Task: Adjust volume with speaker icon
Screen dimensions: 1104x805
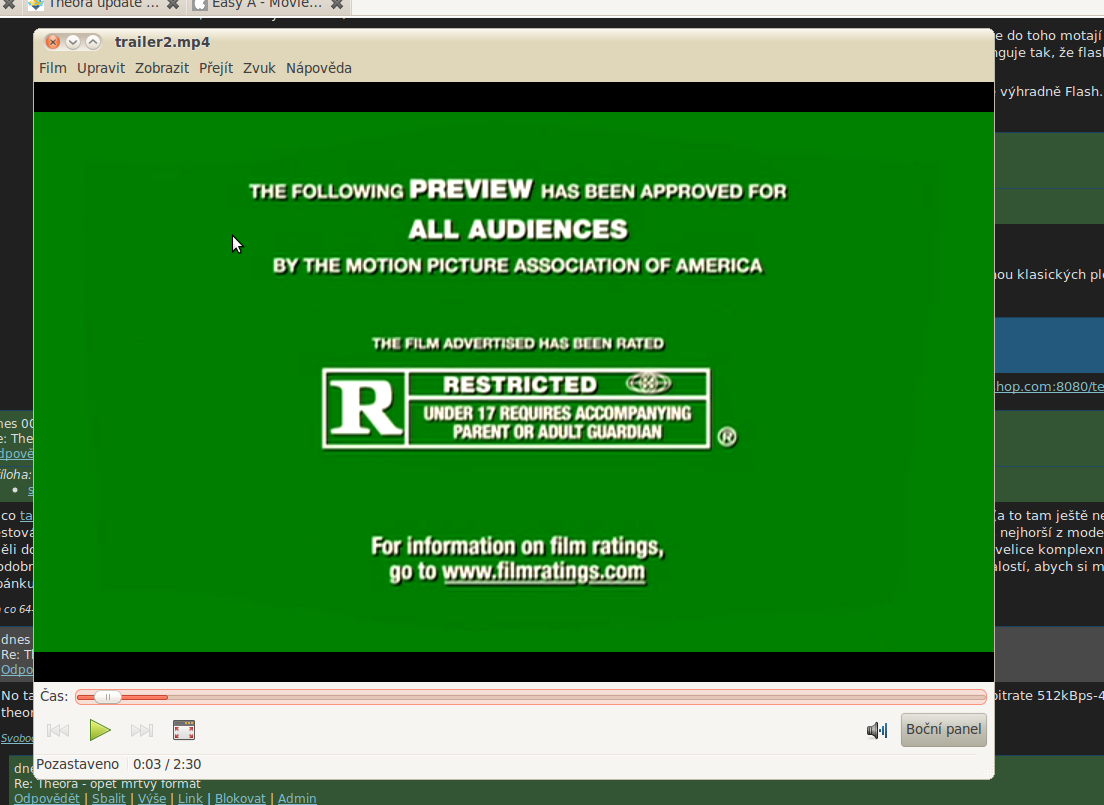Action: coord(877,730)
